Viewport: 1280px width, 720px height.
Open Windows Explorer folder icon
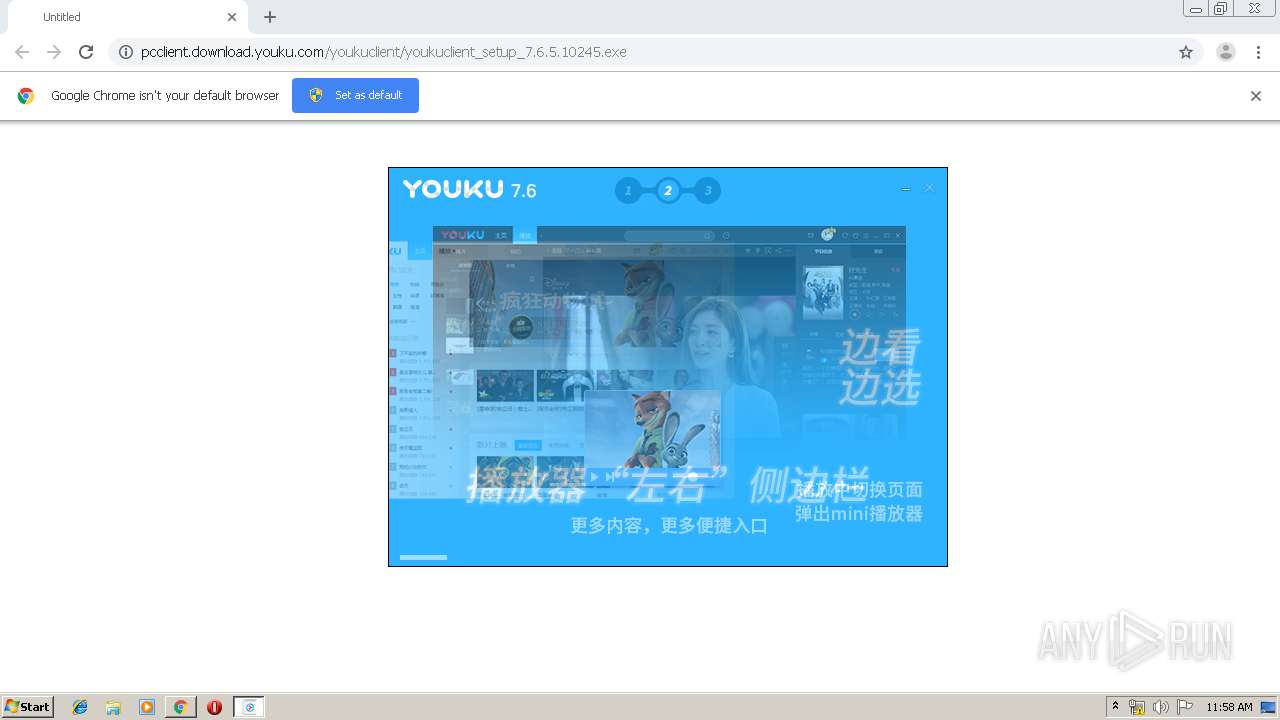pos(113,707)
